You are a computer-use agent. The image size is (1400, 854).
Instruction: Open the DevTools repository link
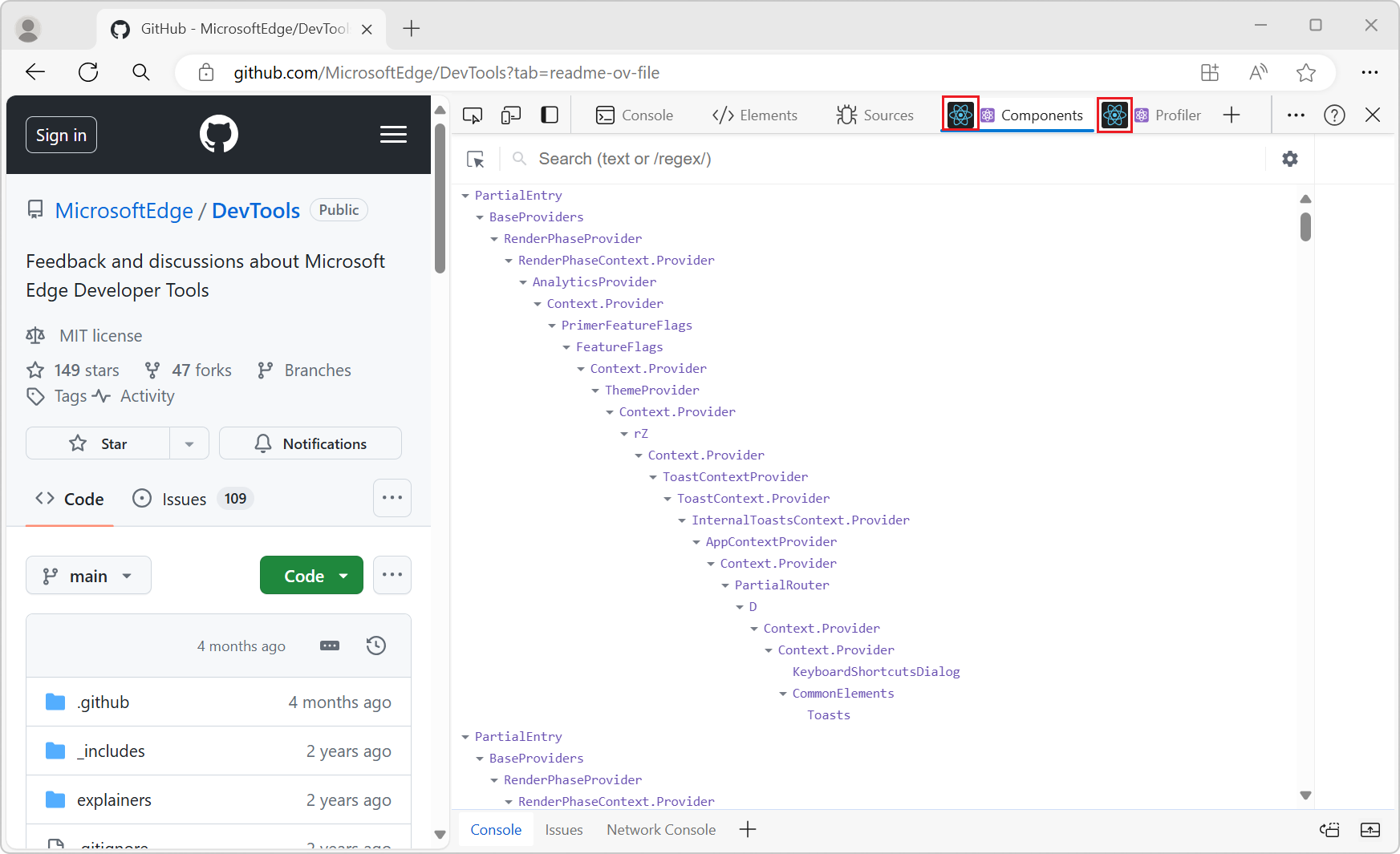(256, 211)
